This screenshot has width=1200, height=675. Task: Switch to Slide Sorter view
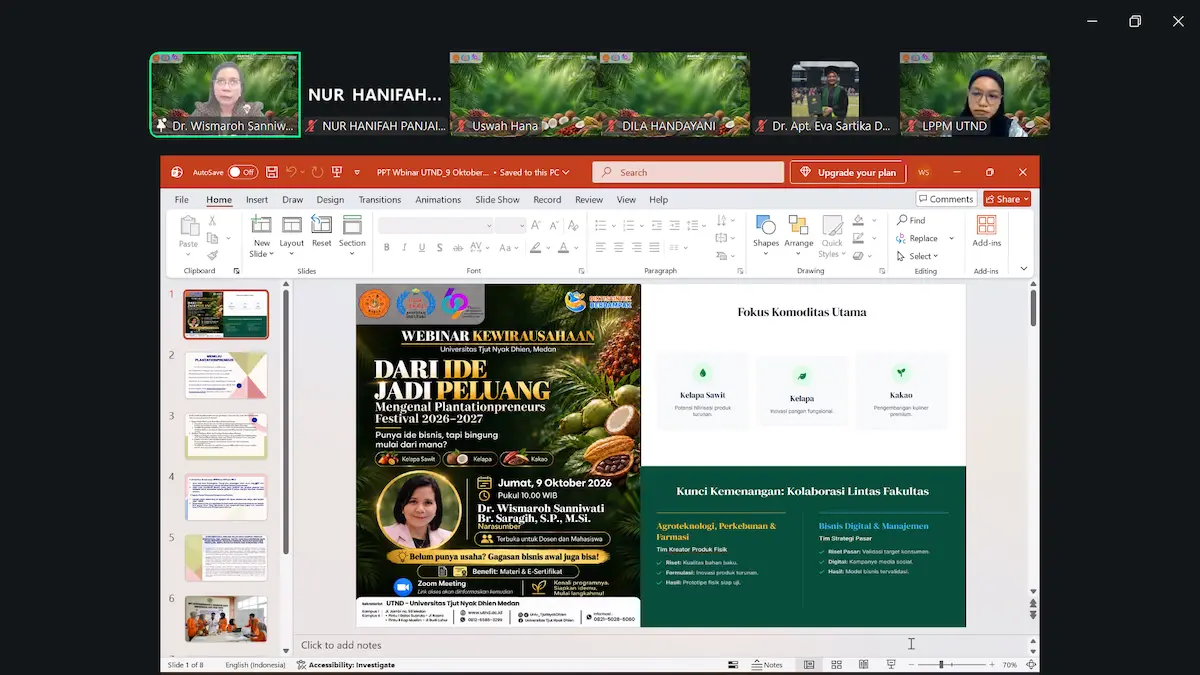[836, 664]
